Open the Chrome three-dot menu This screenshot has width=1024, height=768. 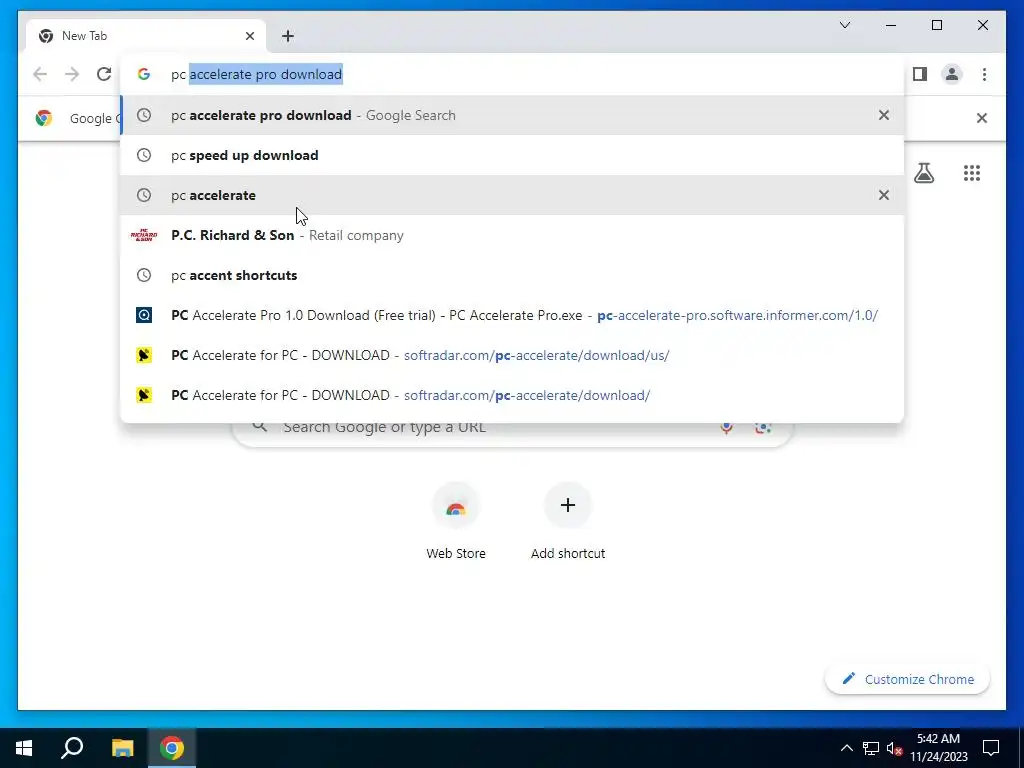click(x=984, y=74)
